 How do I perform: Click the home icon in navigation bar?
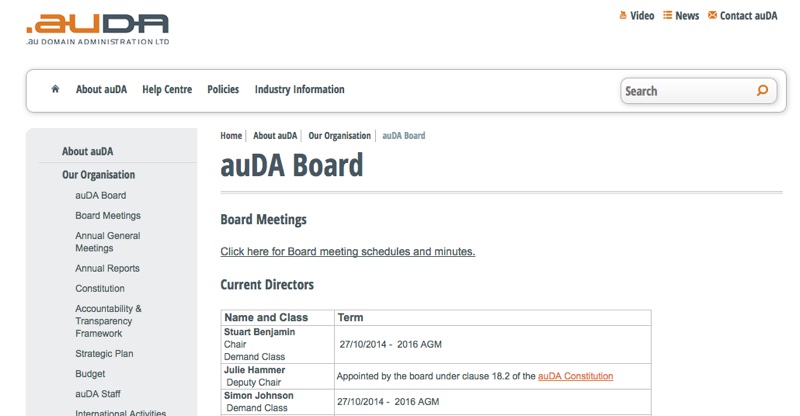click(55, 89)
